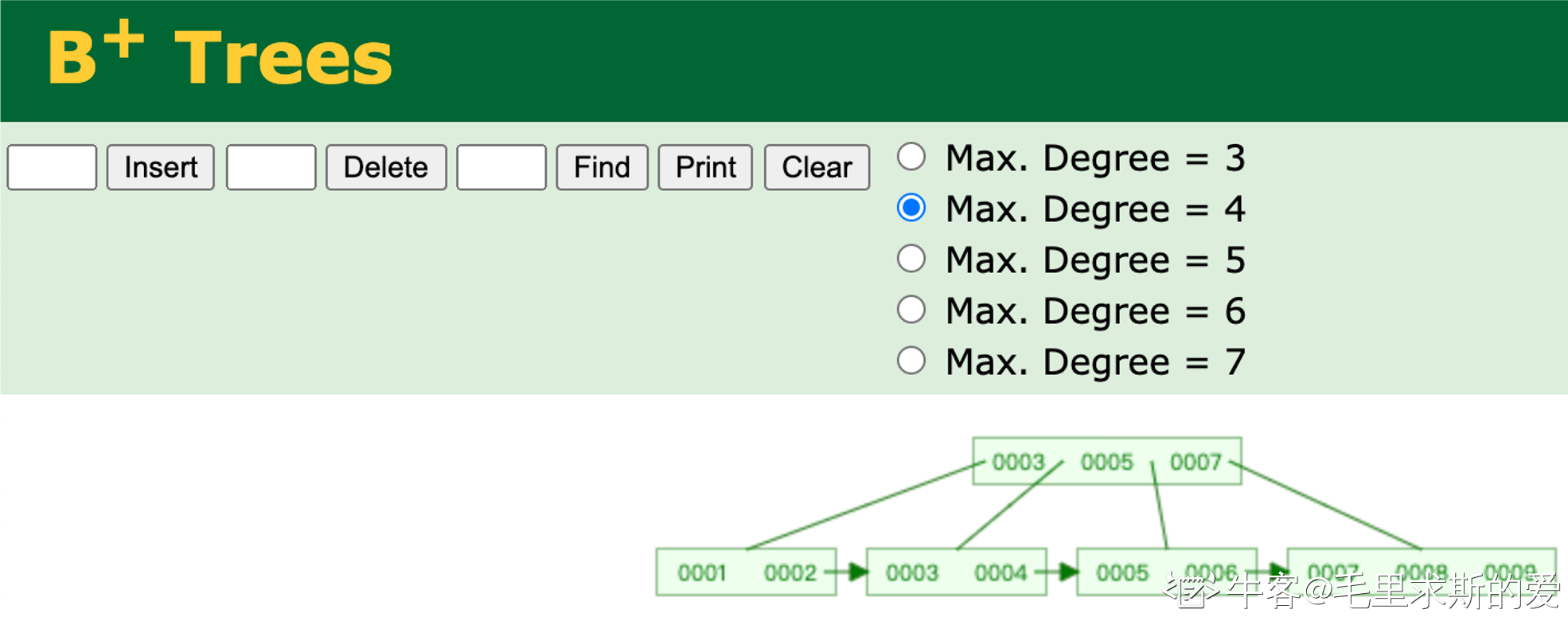1568x617 pixels.
Task: Click root node key 0003
Action: (1018, 462)
